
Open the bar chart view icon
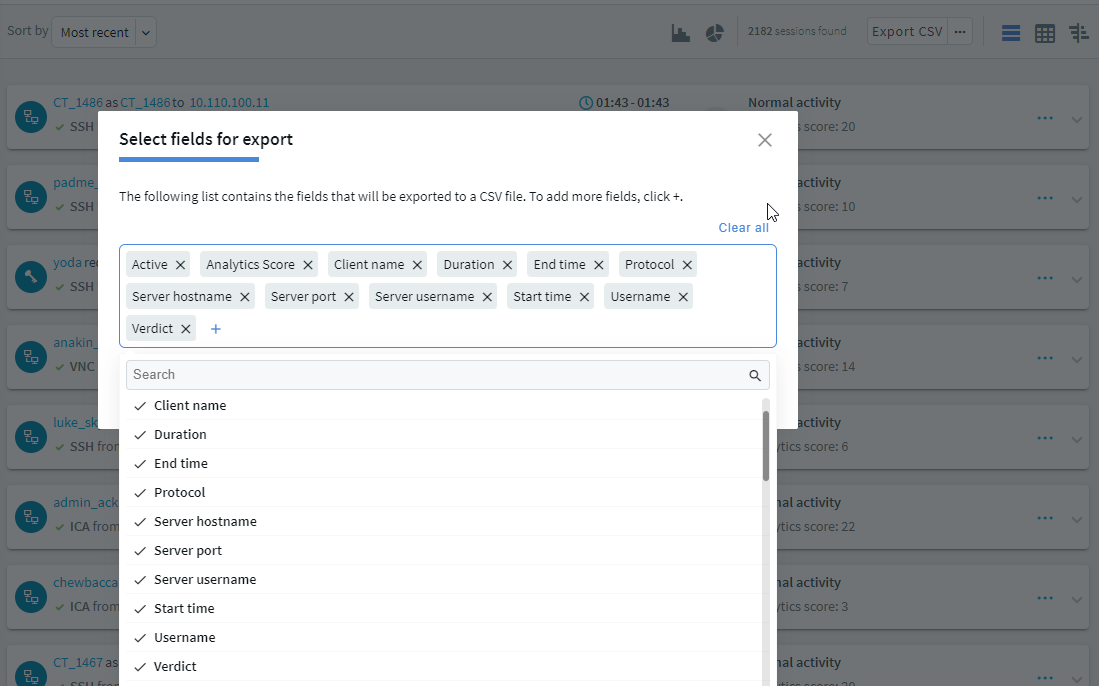681,33
